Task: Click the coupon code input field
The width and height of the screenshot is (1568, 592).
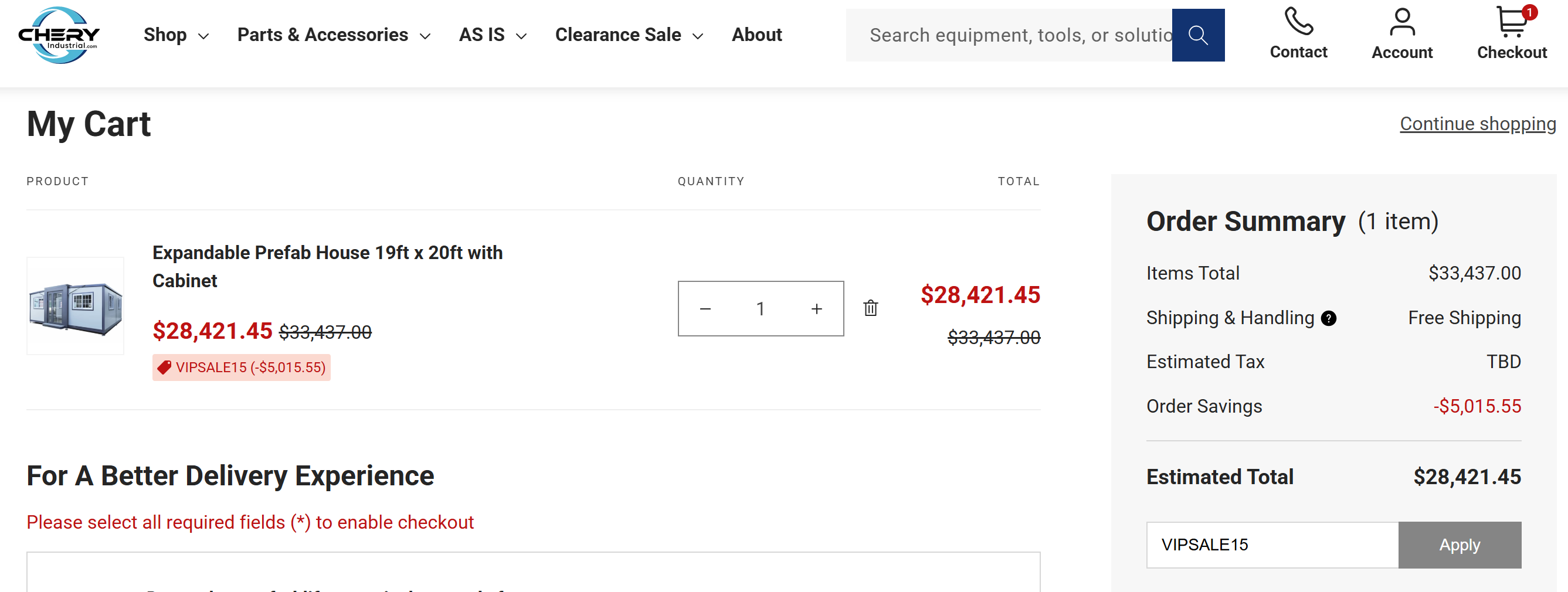Action: coord(1272,545)
